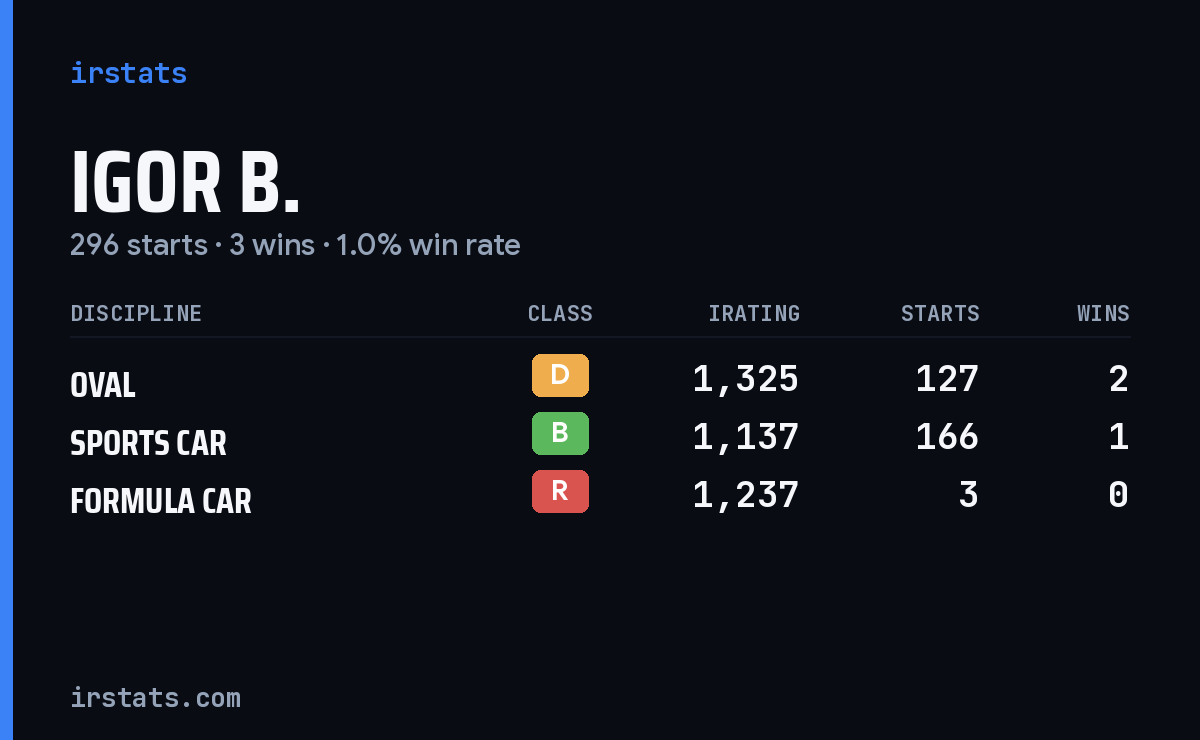
Task: Click the orange D class badge
Action: point(560,376)
